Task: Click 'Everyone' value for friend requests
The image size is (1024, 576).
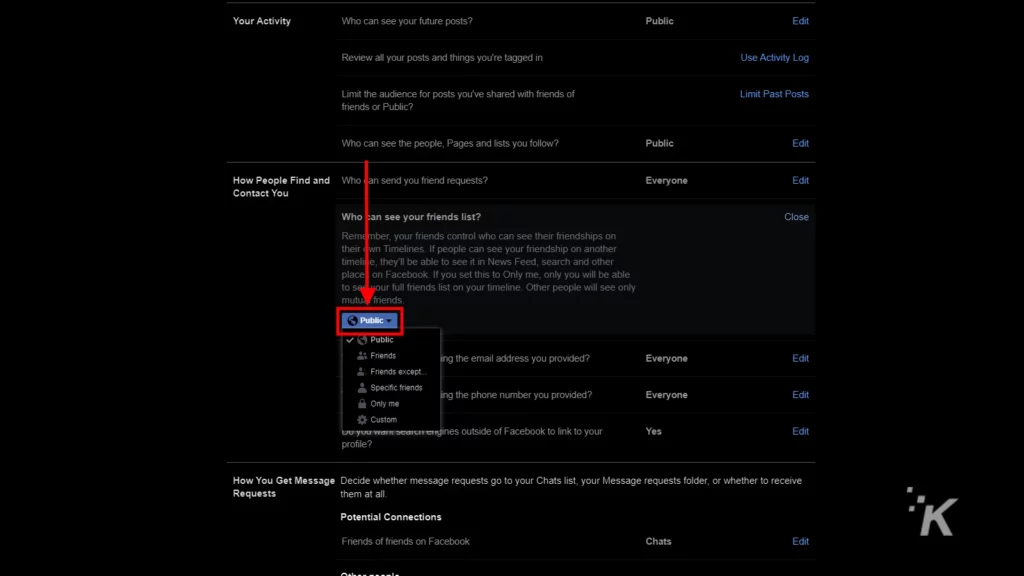Action: [x=666, y=180]
